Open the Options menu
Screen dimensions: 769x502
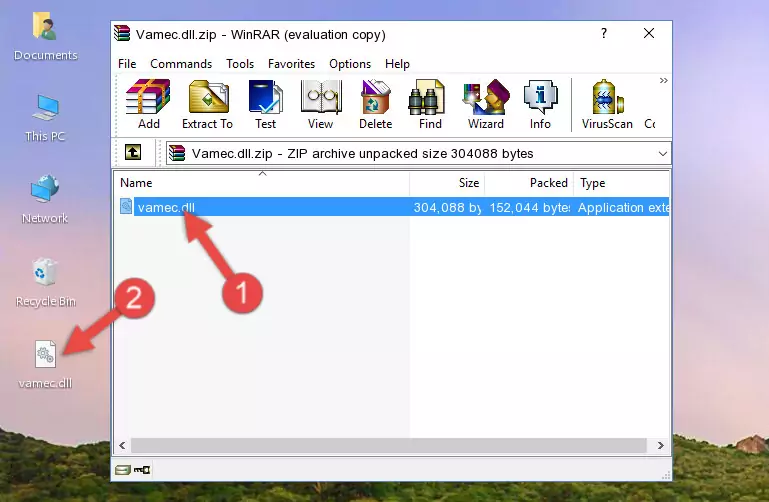350,64
